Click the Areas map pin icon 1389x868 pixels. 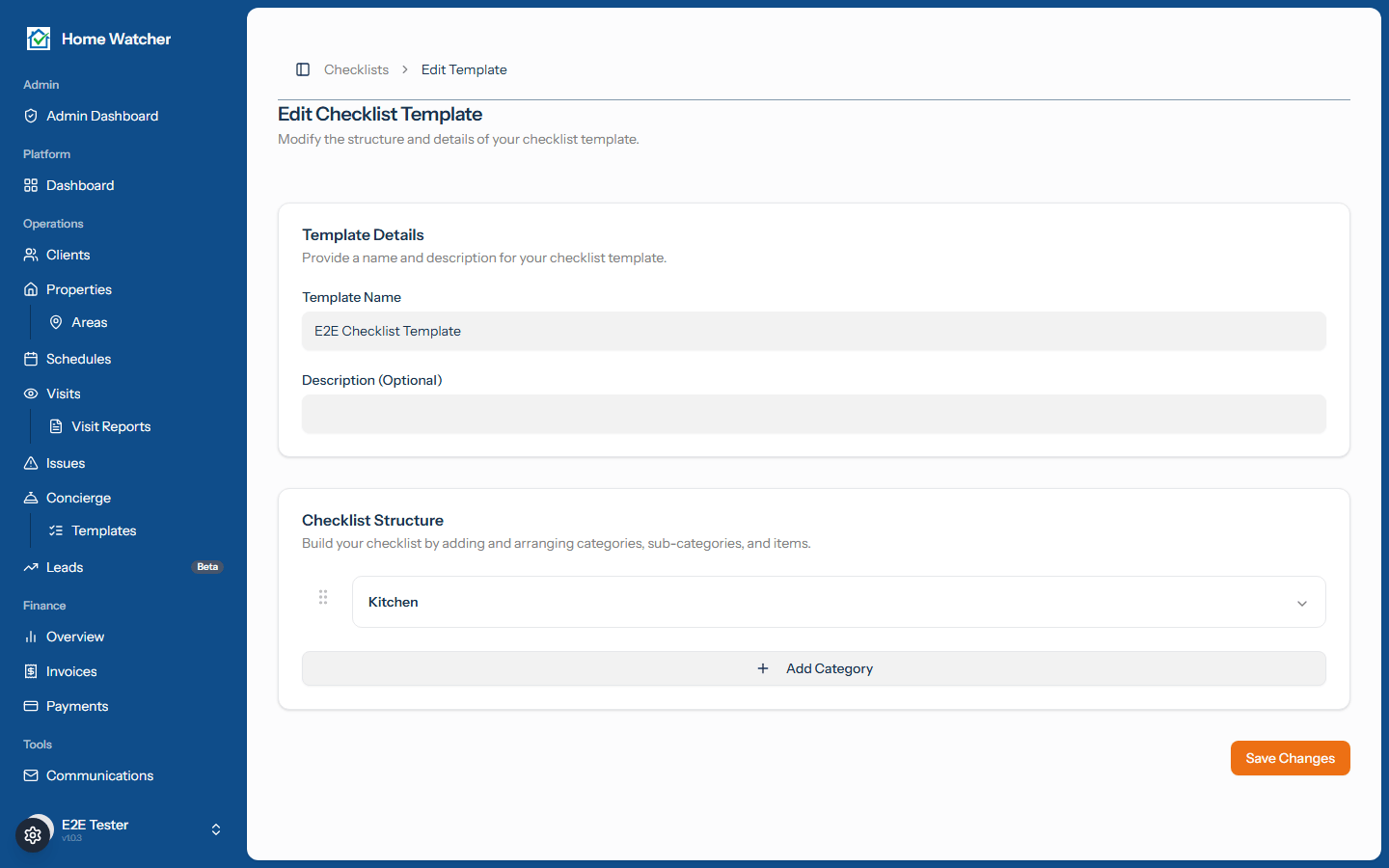(x=56, y=322)
